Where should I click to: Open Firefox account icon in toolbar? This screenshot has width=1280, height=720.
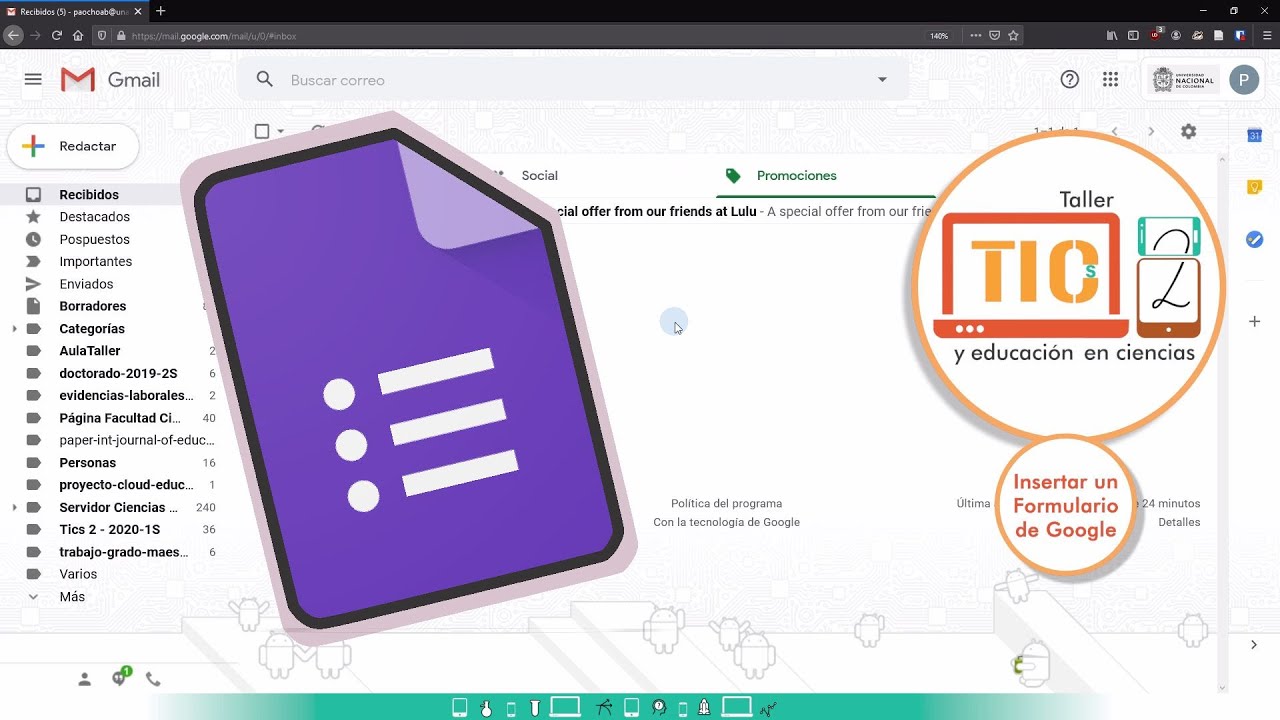(1176, 35)
